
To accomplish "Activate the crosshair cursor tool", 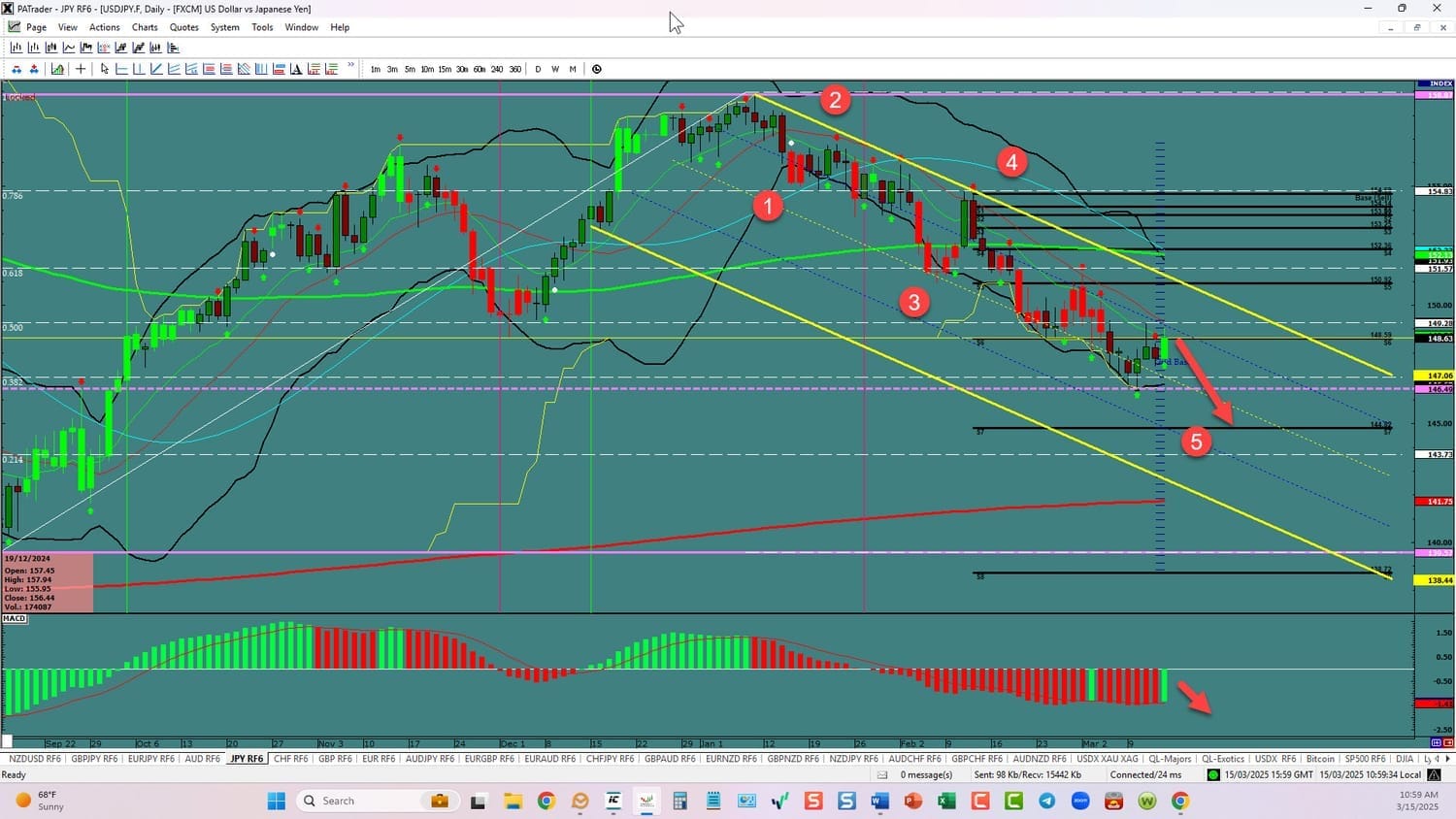I will (81, 69).
